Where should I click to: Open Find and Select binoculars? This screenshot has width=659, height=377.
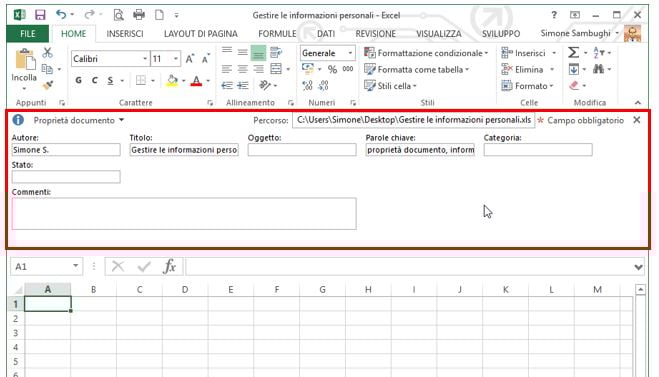coord(598,69)
